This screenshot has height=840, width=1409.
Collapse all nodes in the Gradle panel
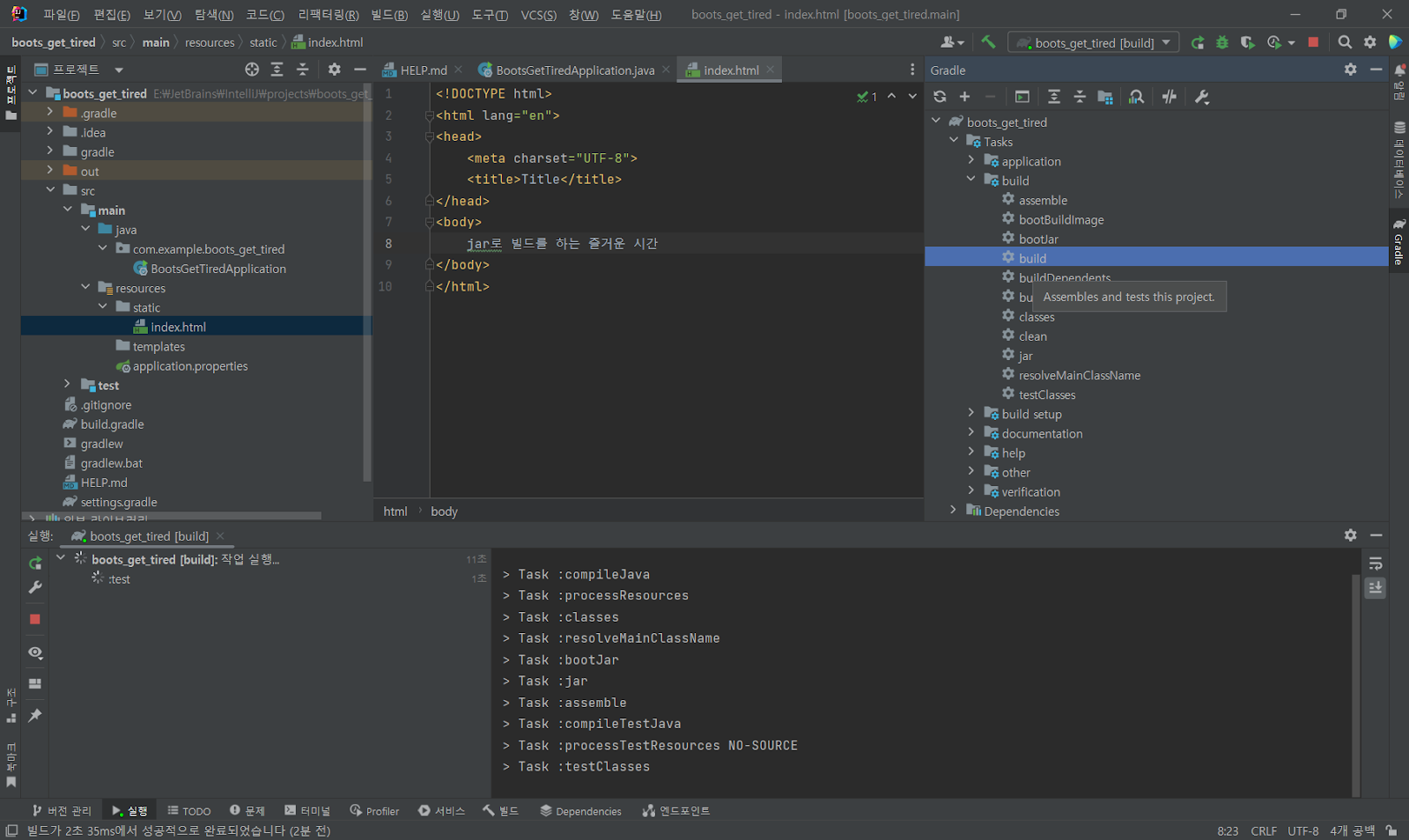tap(1080, 97)
